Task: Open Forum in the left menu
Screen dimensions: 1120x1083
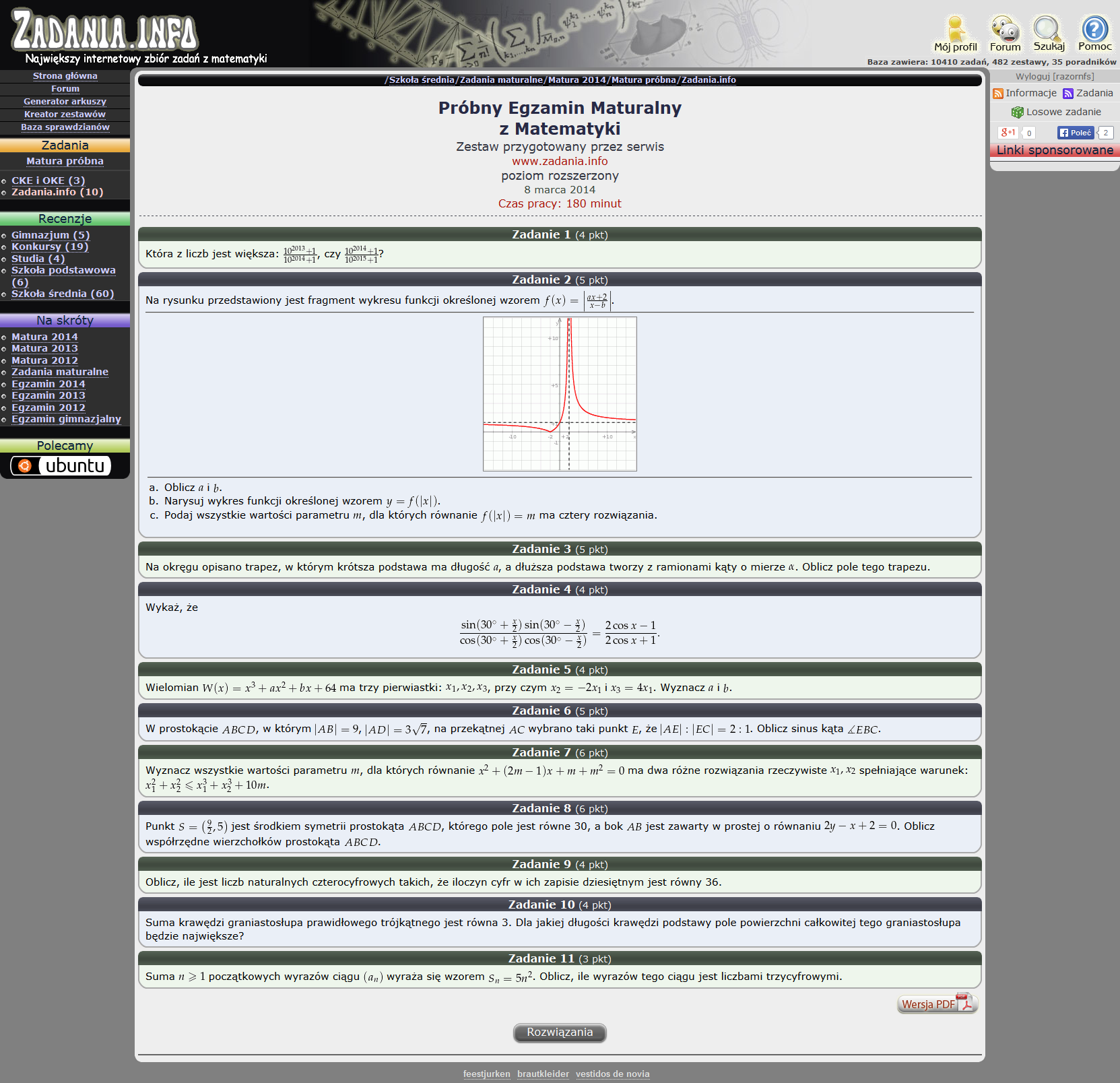Action: [x=65, y=89]
